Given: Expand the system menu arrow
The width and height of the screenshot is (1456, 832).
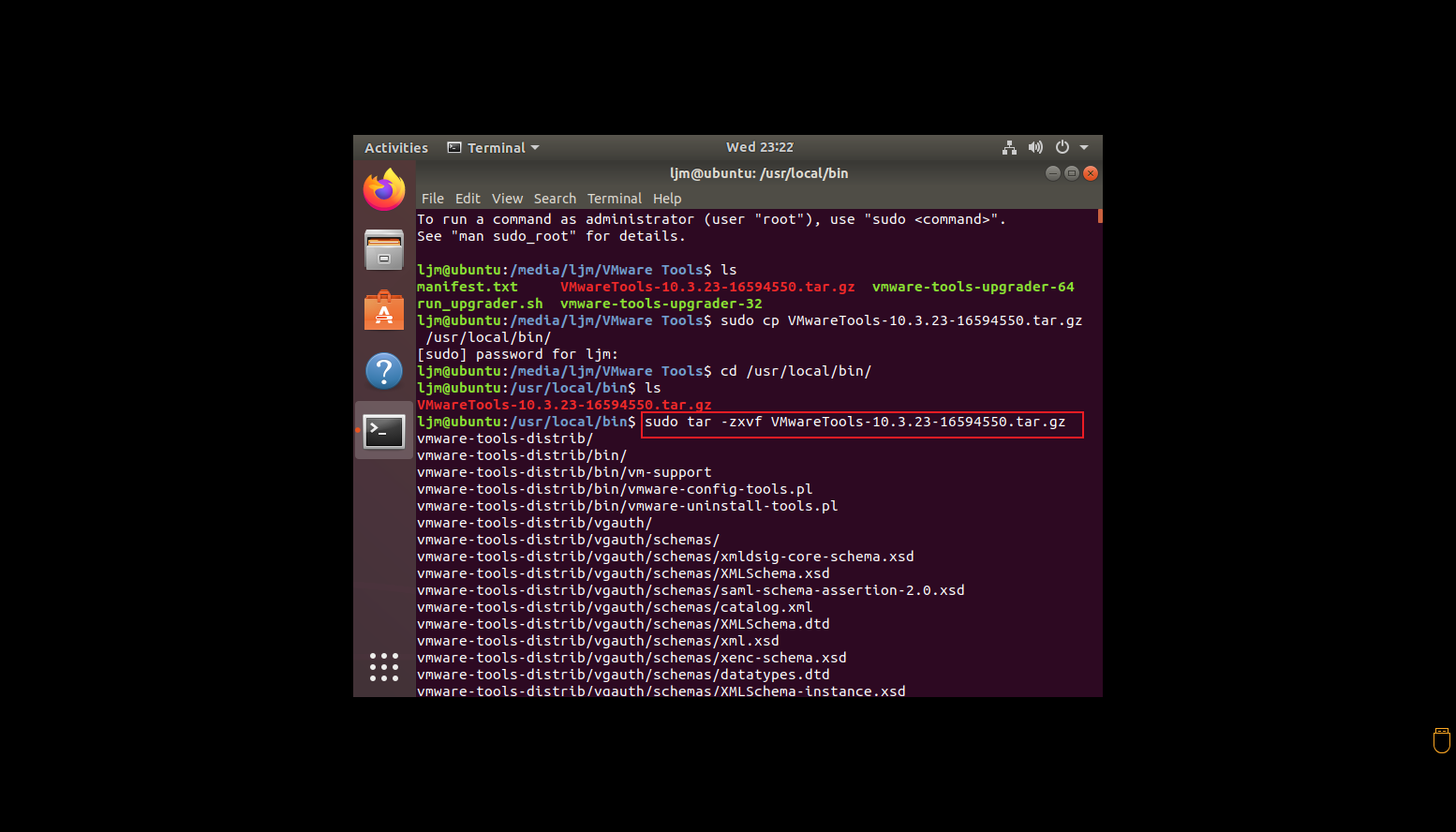Looking at the screenshot, I should [x=1084, y=147].
